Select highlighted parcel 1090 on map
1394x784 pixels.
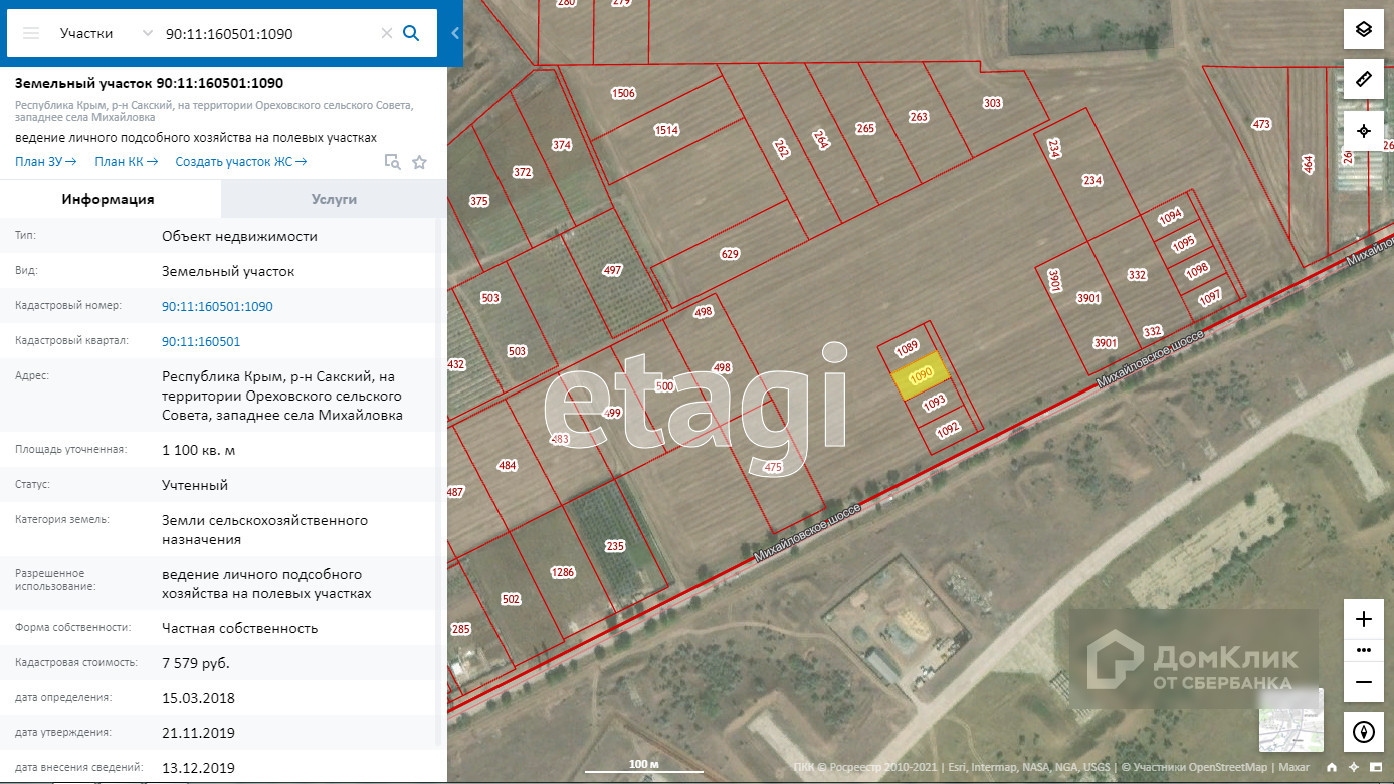(x=921, y=375)
